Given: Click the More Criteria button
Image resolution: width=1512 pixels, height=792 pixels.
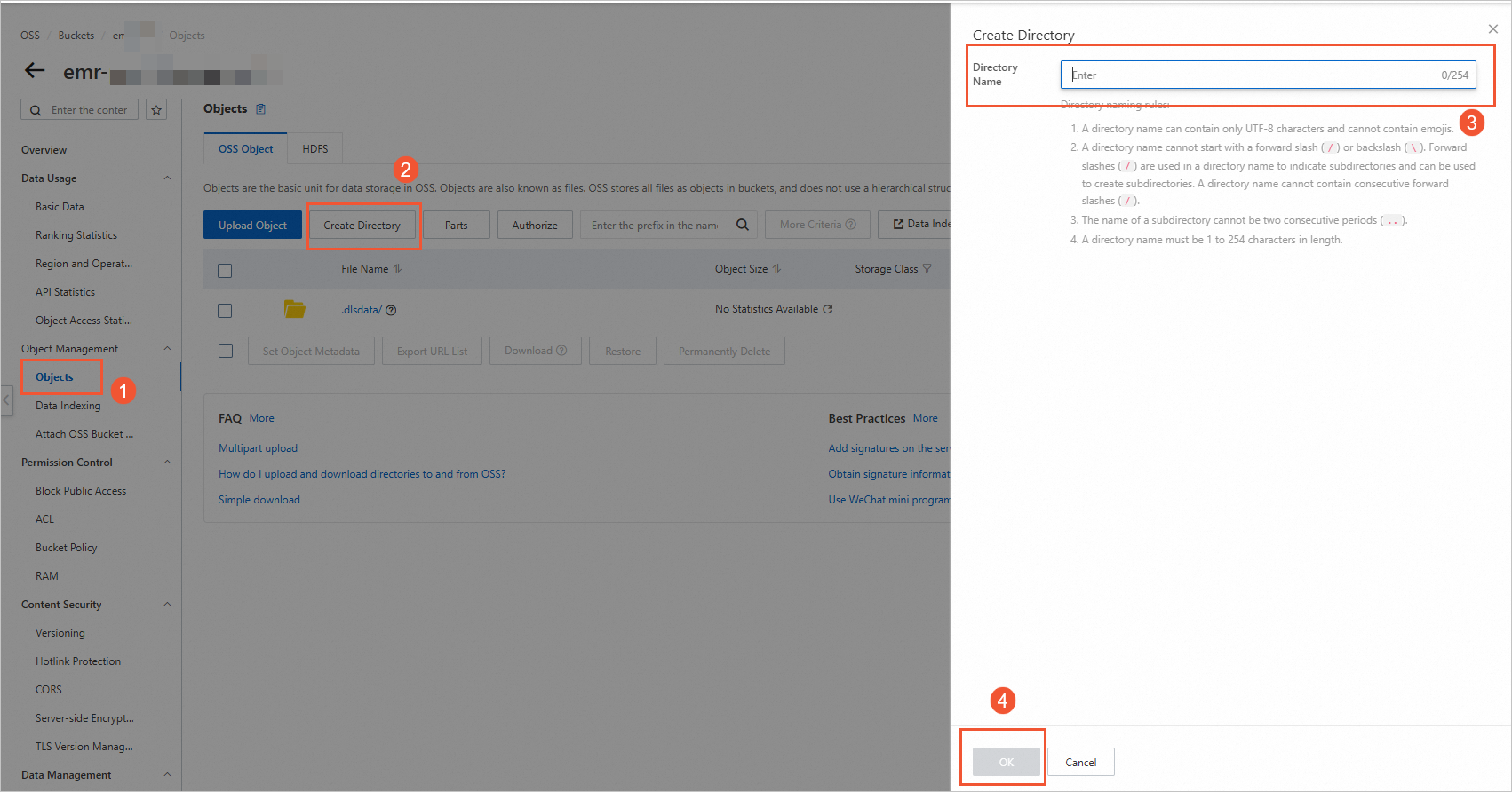Looking at the screenshot, I should [x=818, y=225].
